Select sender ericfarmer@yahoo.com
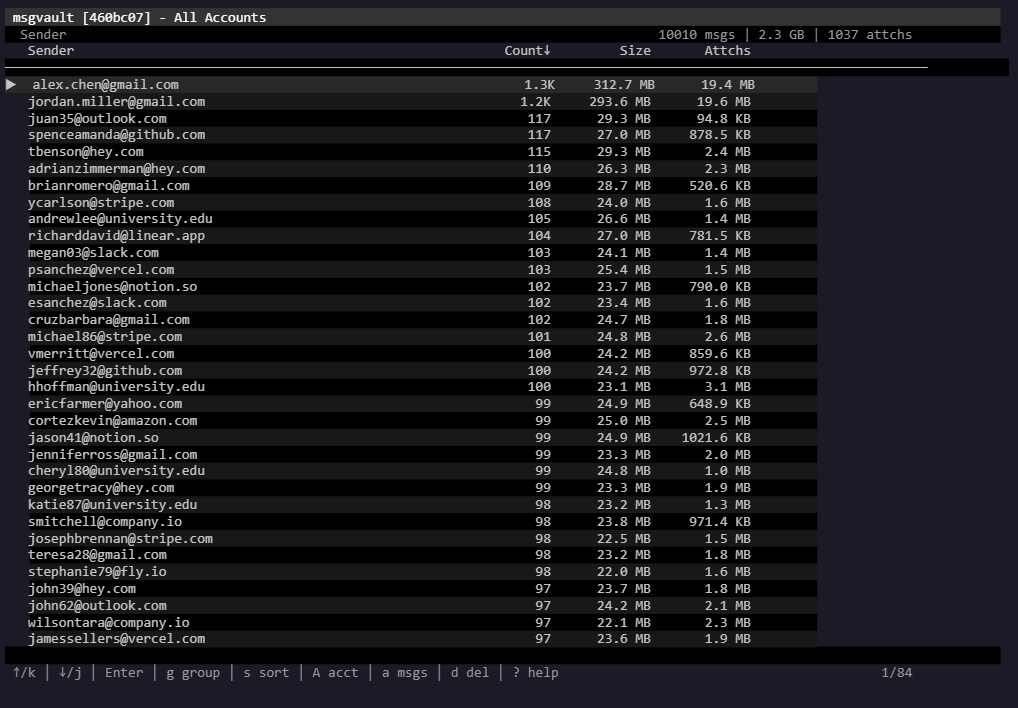Viewport: 1018px width, 708px height. tap(411, 404)
